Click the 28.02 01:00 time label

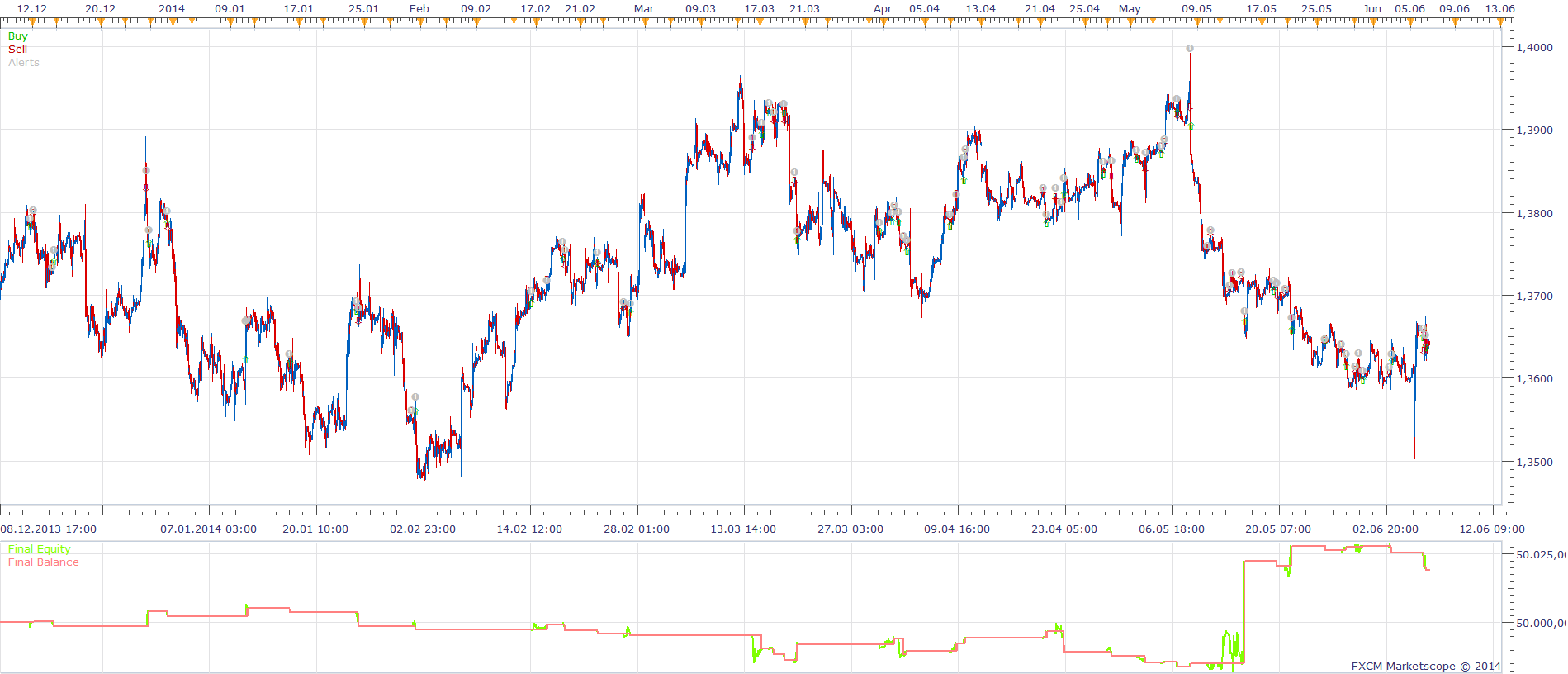637,529
